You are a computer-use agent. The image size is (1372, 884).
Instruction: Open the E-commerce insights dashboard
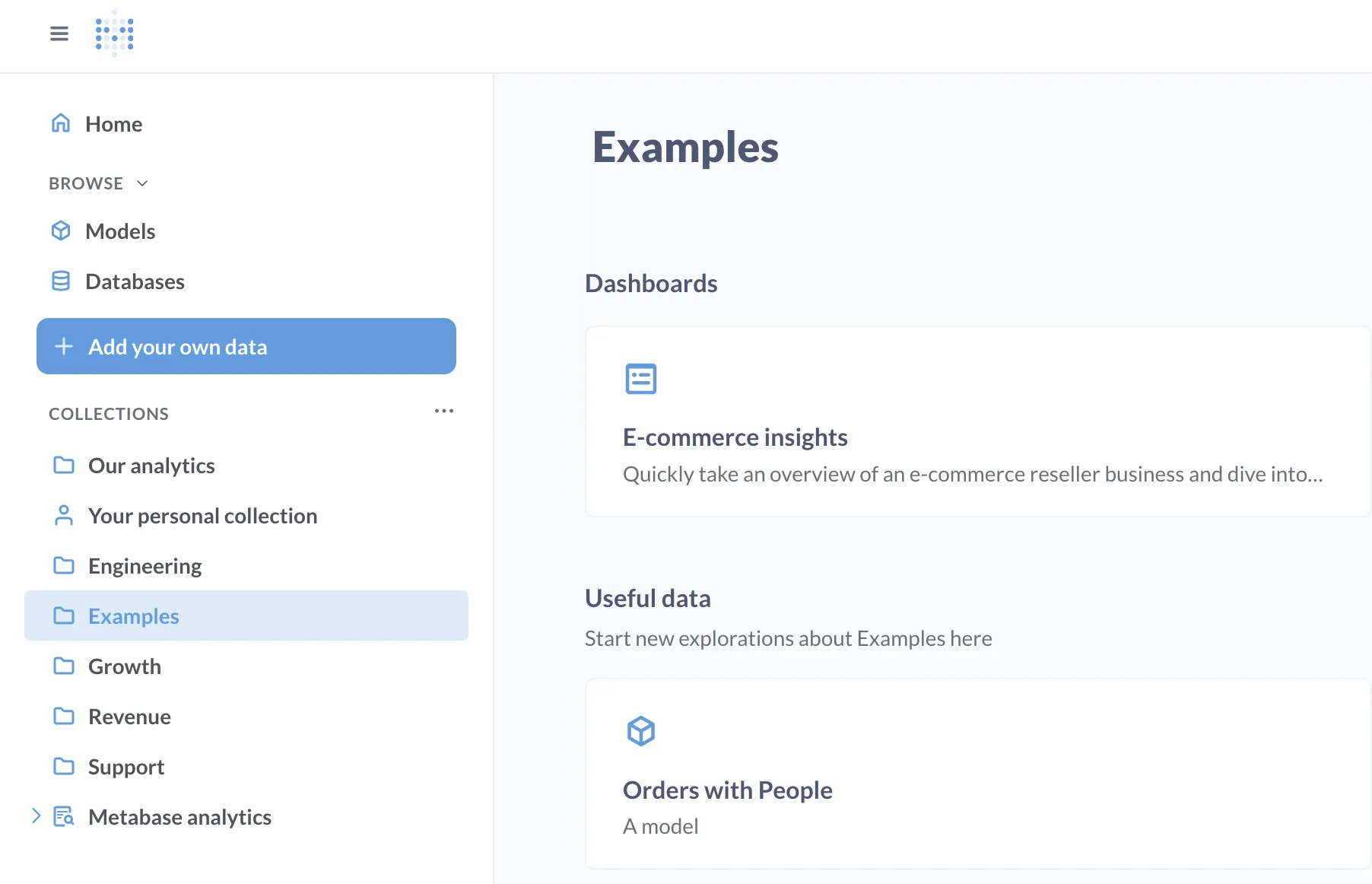[735, 437]
